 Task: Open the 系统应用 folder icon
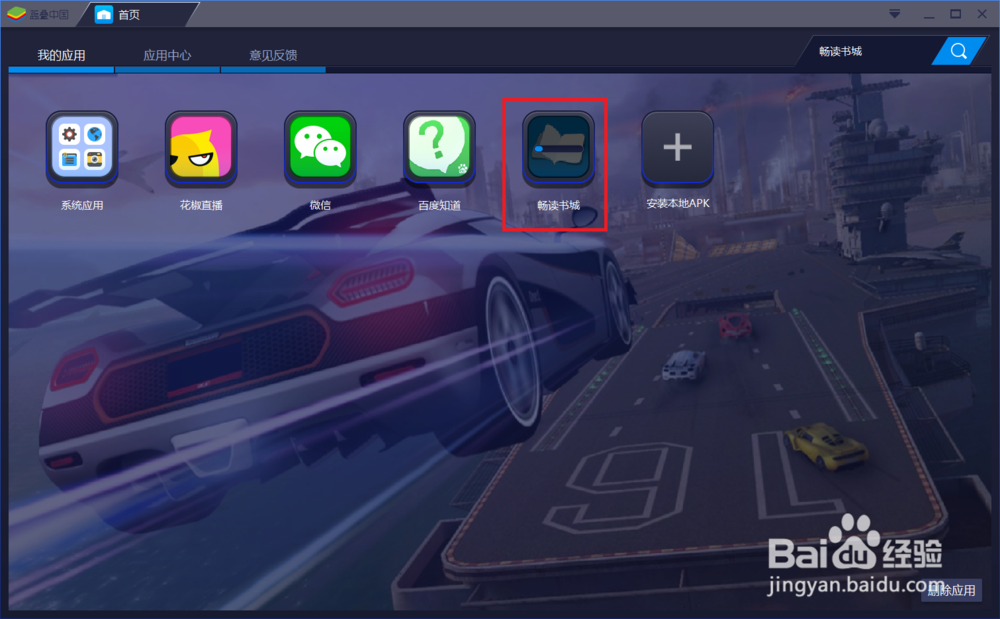pyautogui.click(x=82, y=148)
